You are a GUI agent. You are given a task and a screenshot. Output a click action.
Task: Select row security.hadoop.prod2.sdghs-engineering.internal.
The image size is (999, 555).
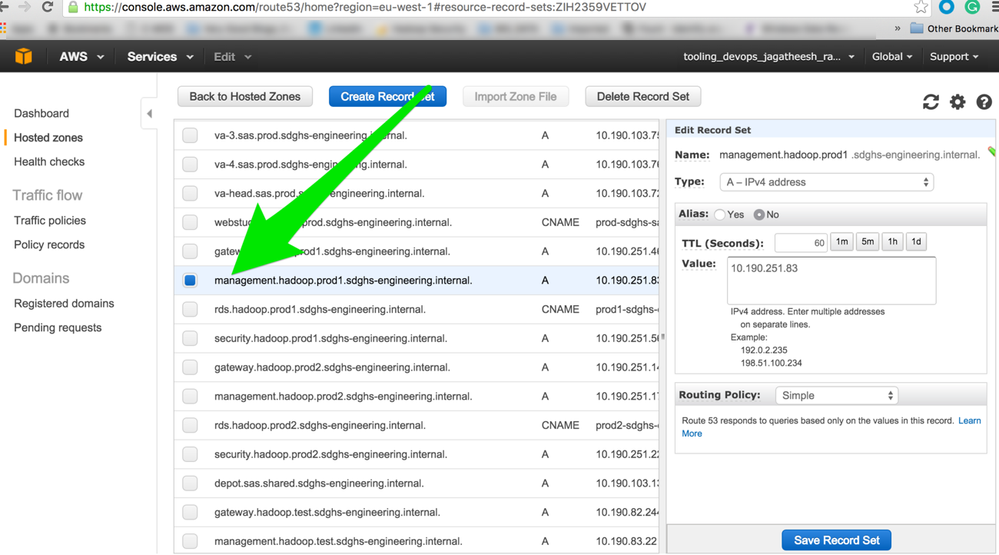(417, 454)
